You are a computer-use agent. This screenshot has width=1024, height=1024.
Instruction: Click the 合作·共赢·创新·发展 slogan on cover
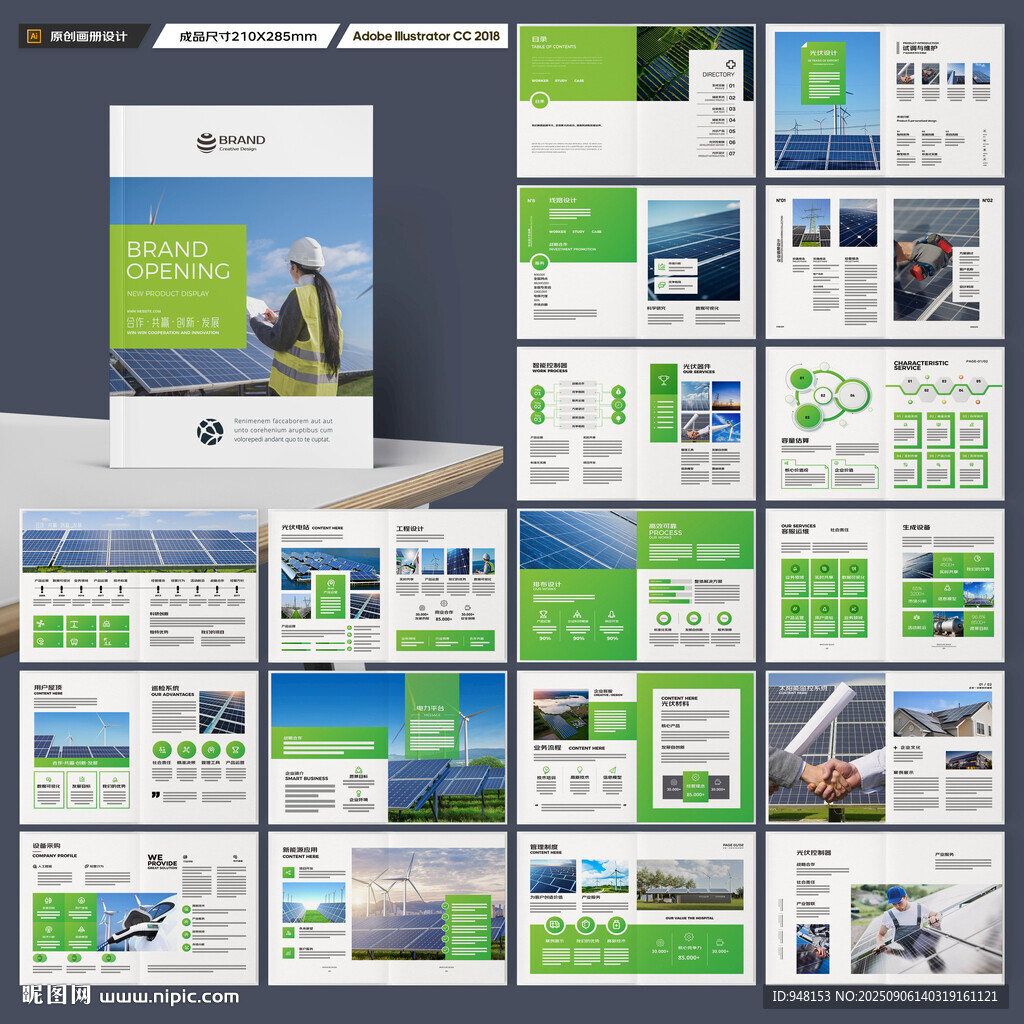173,322
